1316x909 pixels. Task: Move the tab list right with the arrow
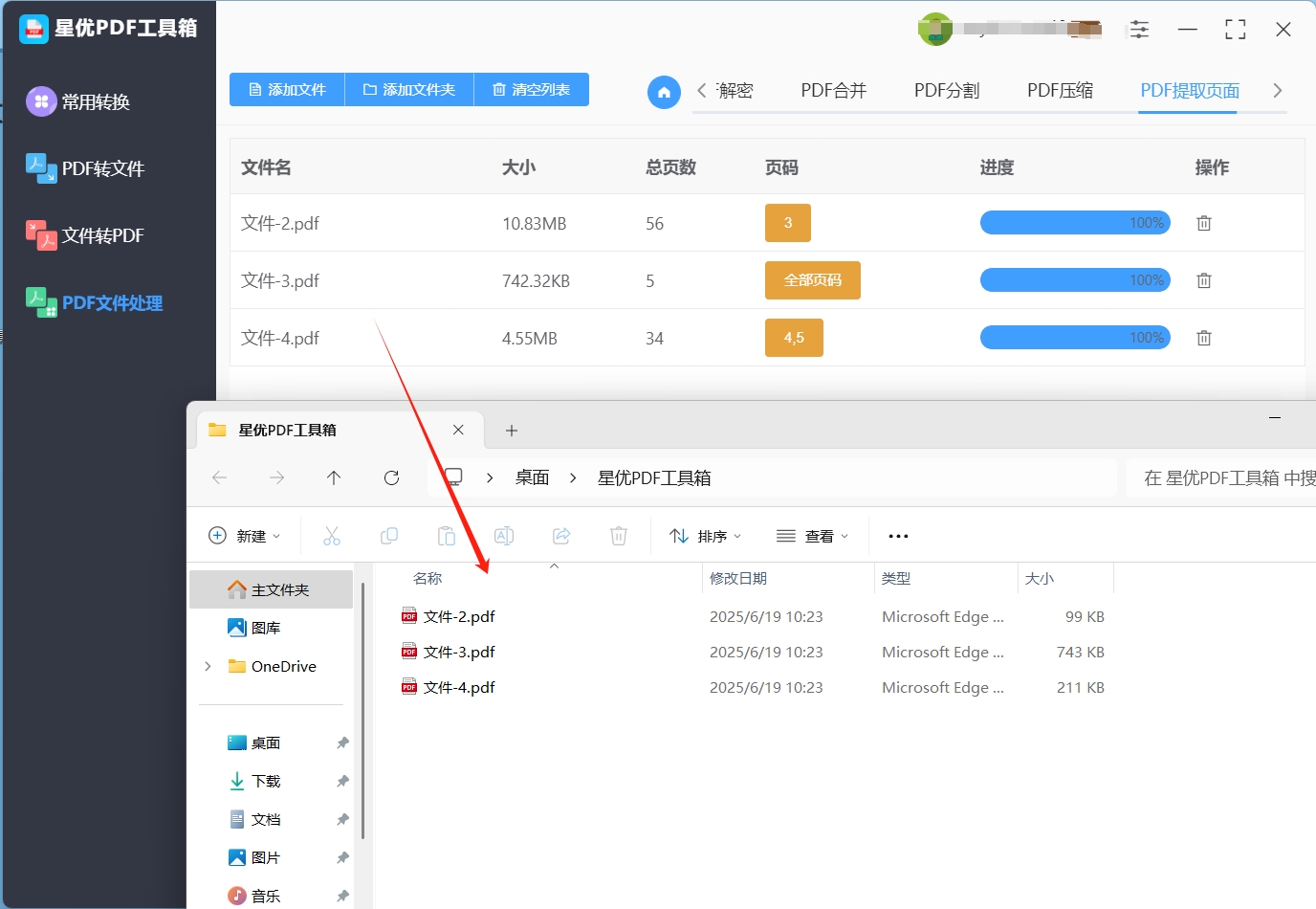1277,90
